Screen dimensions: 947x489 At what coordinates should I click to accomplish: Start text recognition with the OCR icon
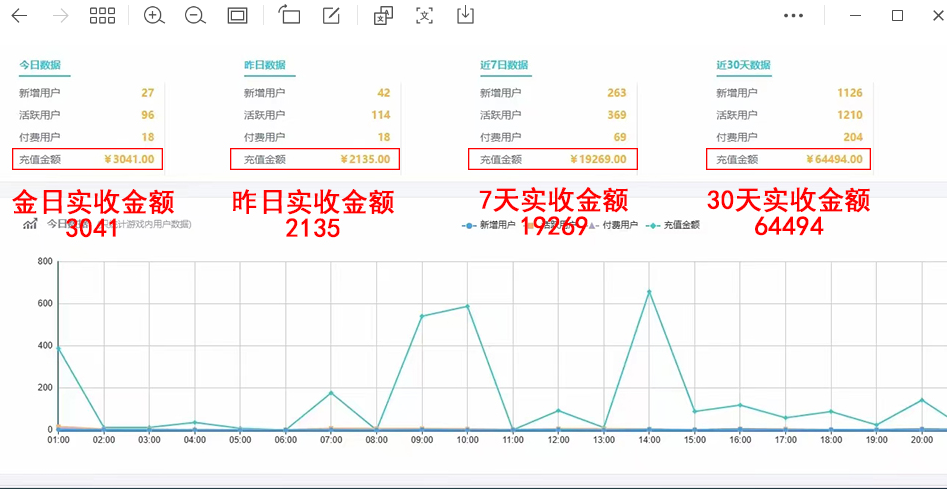(x=424, y=16)
